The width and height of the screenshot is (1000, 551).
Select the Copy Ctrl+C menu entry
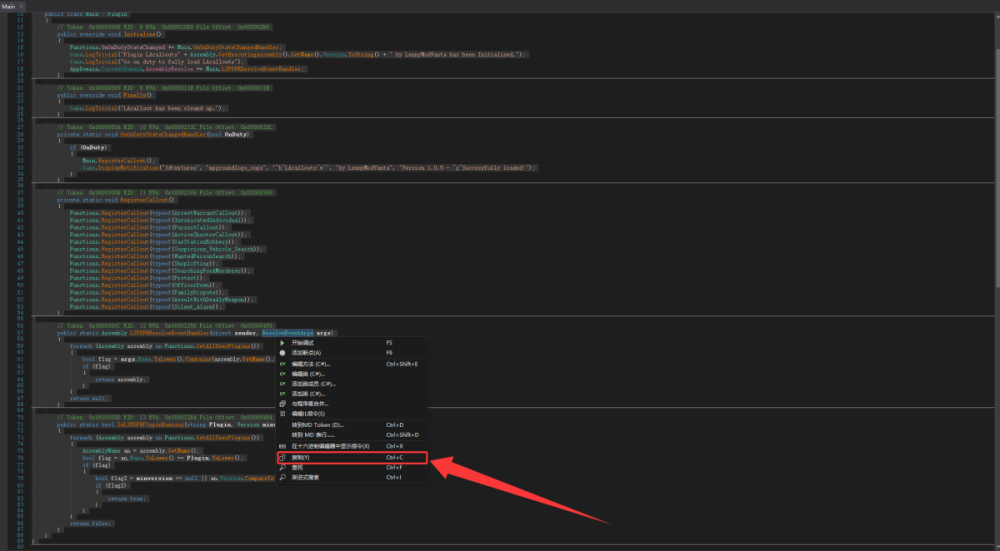pos(352,457)
